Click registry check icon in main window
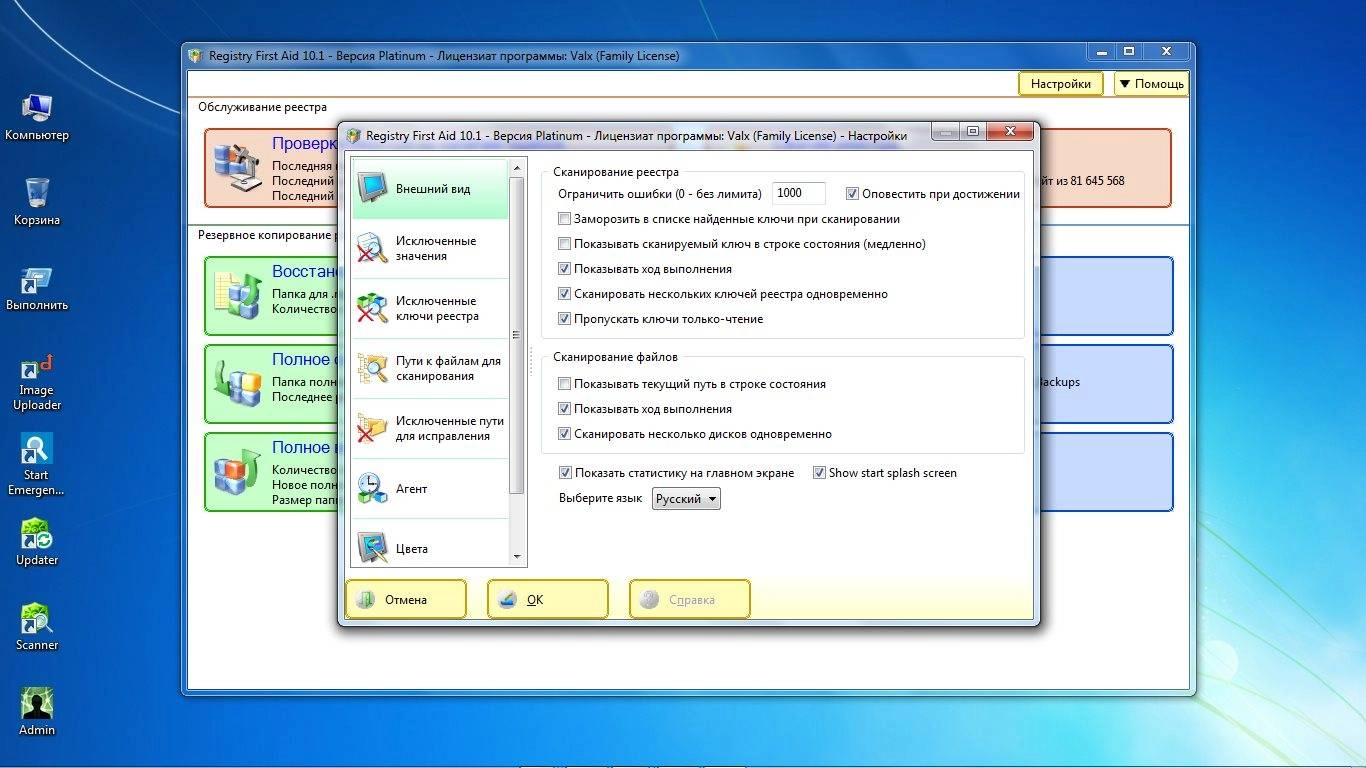This screenshot has height=768, width=1366. click(x=238, y=167)
